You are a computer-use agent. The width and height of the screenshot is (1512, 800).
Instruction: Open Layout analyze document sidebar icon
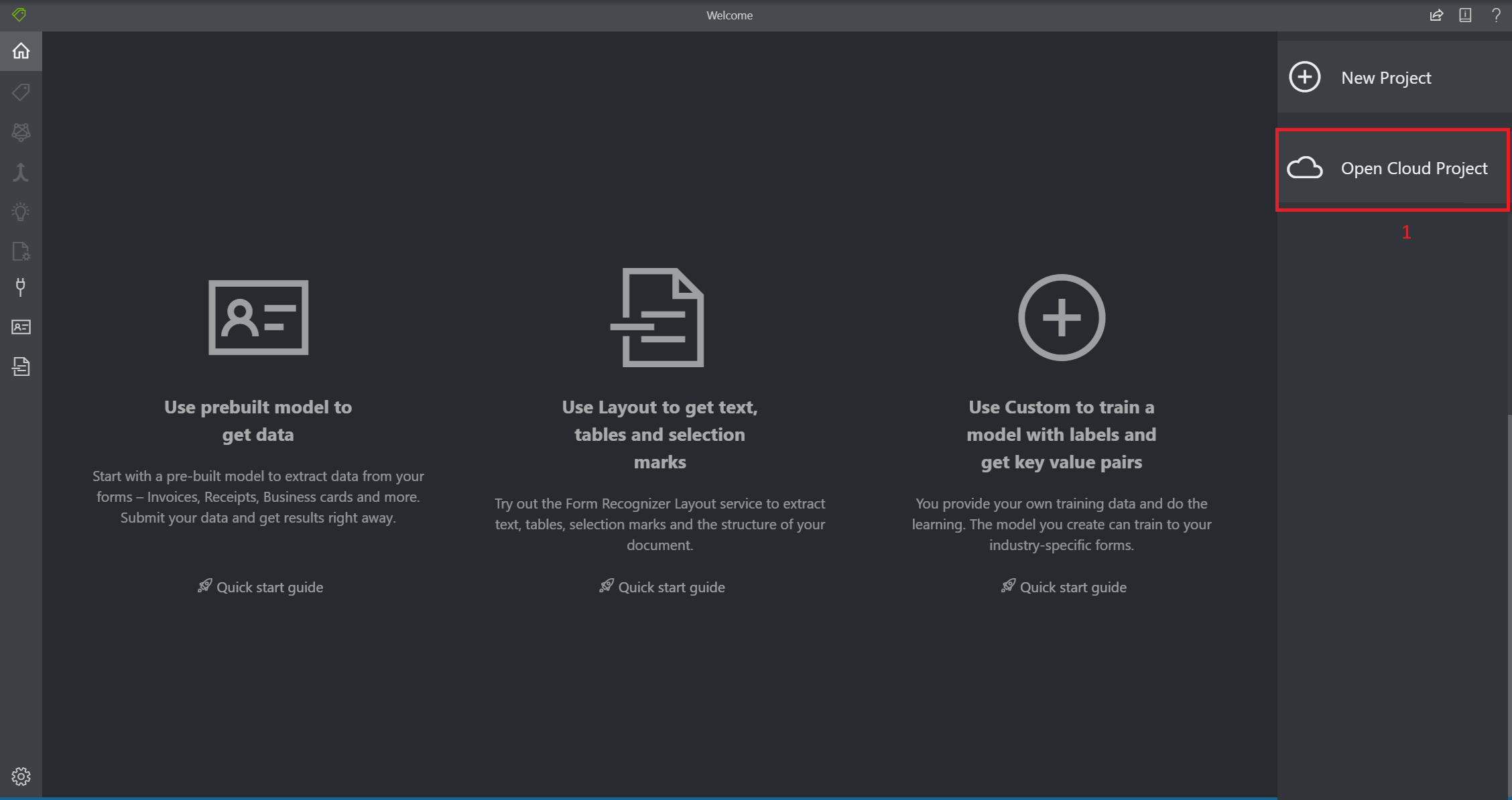(x=21, y=366)
